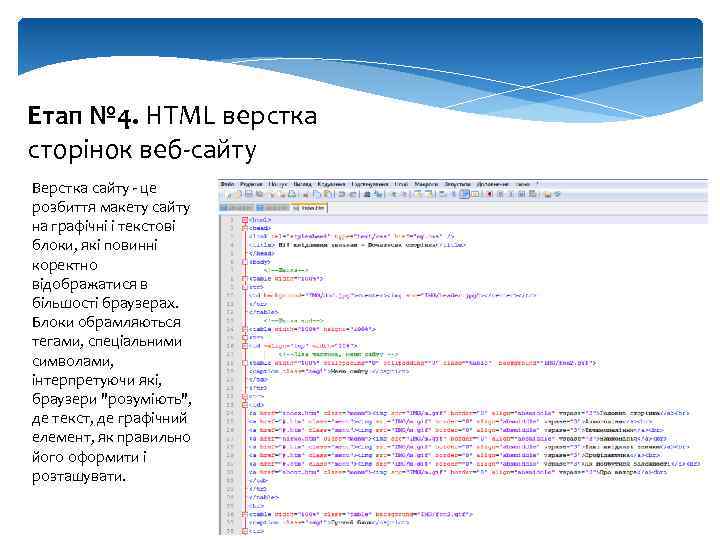Open the Запуск menu
The image size is (720, 540).
coord(457,184)
